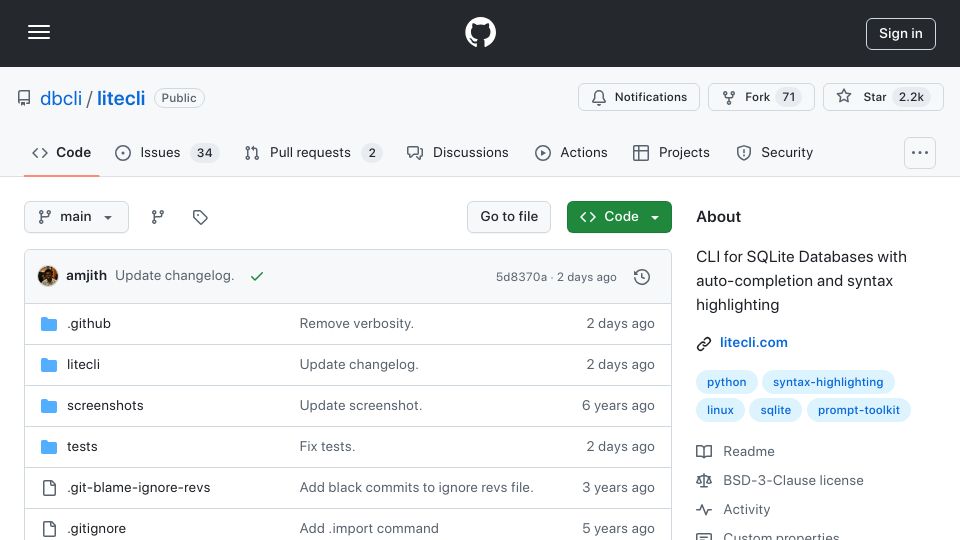960x540 pixels.
Task: Expand the main branch selector dropdown
Action: pyautogui.click(x=77, y=217)
